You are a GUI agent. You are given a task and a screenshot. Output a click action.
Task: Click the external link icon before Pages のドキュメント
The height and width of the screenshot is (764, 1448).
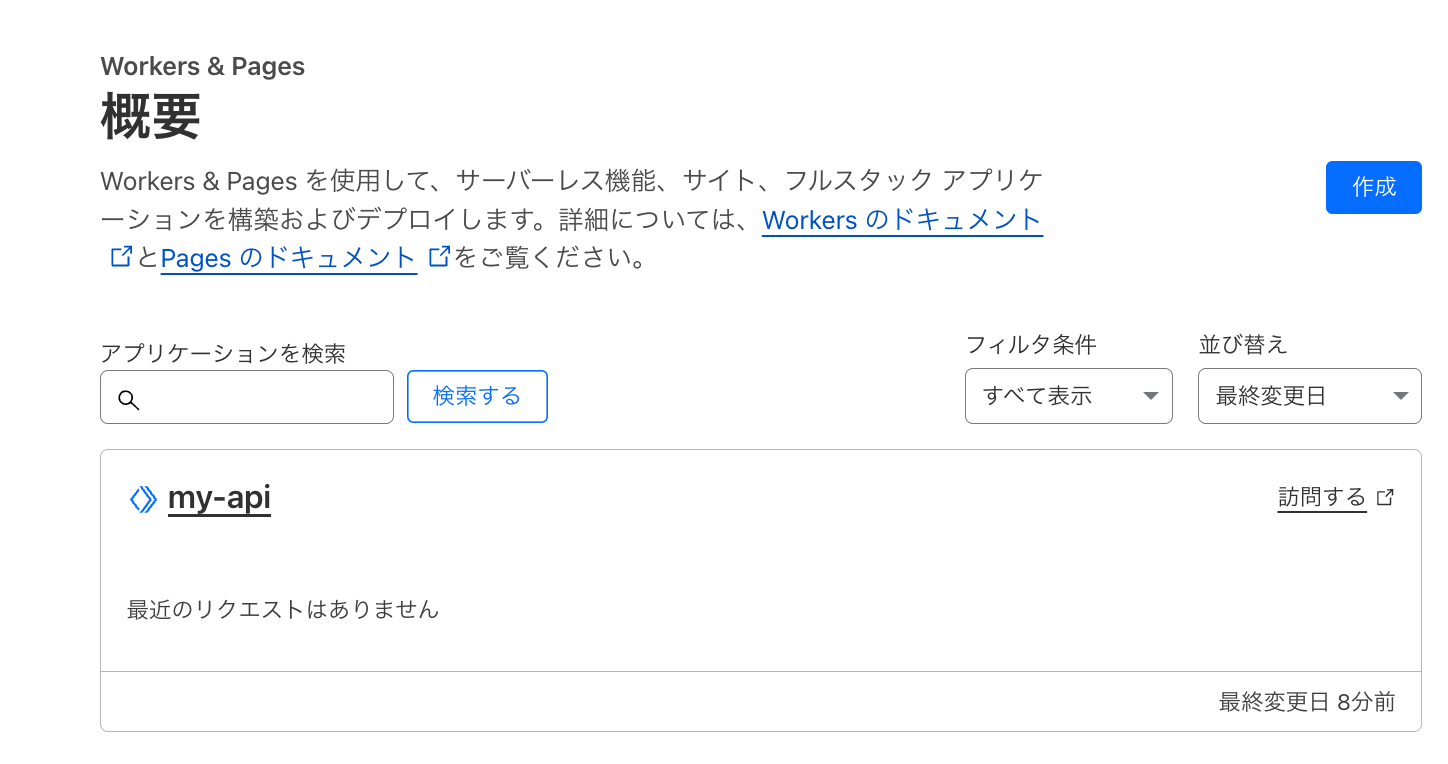pyautogui.click(x=119, y=256)
